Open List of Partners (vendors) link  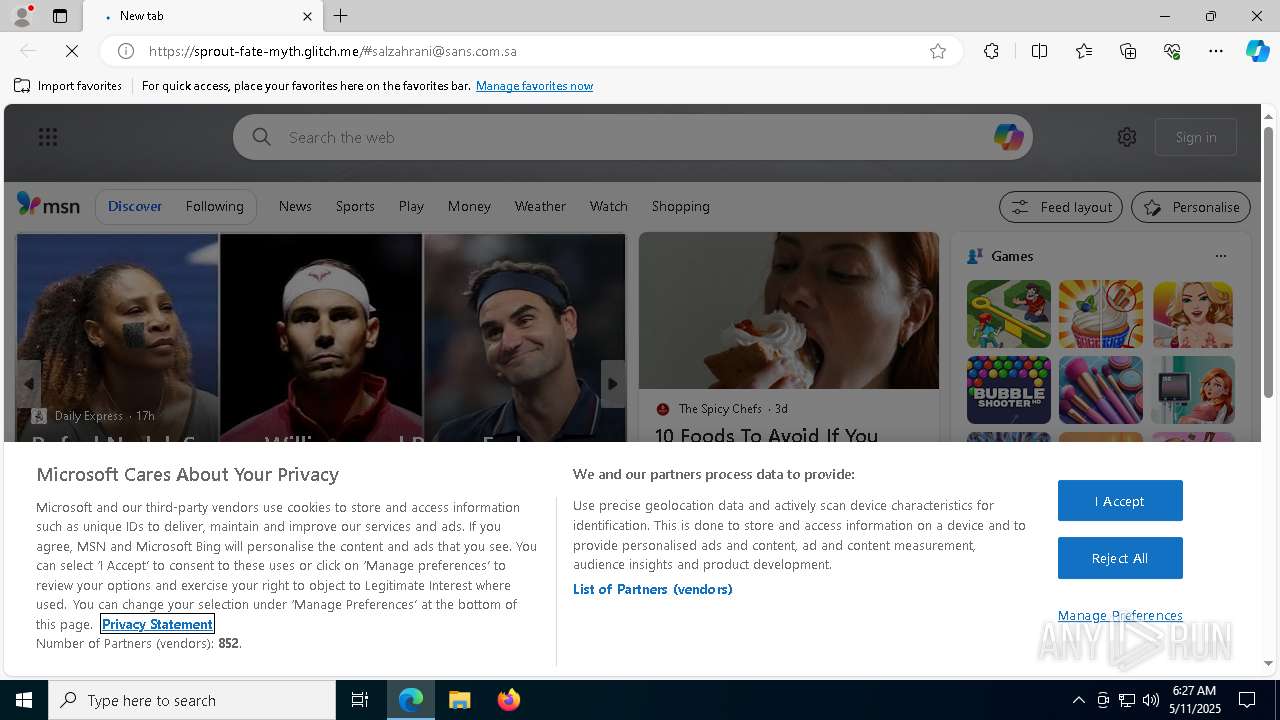coord(653,589)
